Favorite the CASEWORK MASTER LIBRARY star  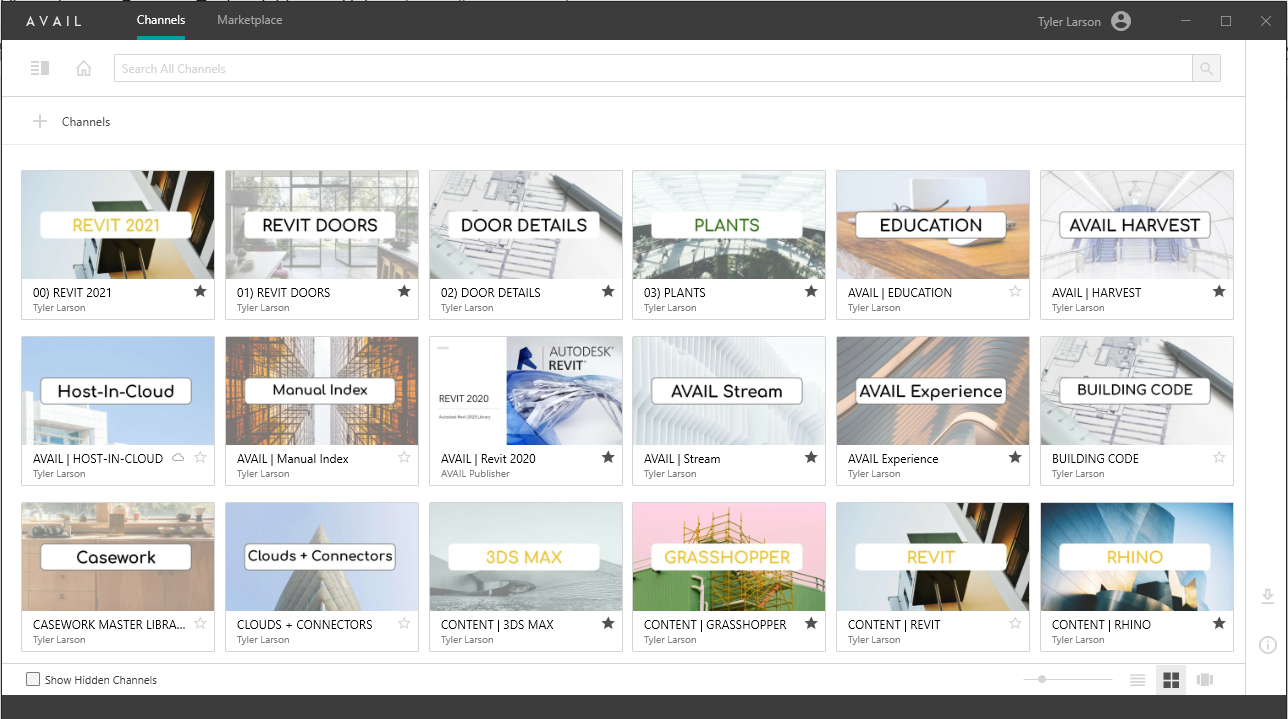(x=200, y=623)
